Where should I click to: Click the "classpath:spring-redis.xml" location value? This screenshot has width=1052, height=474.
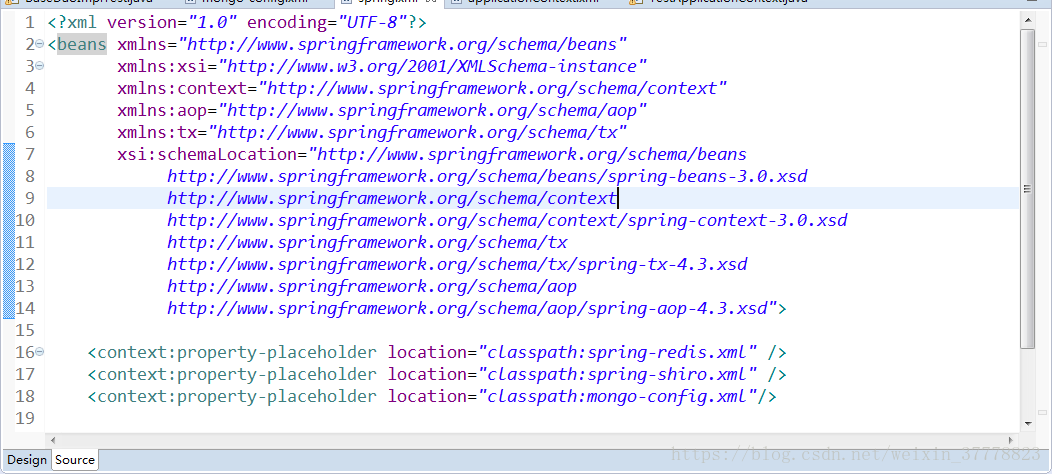pos(617,352)
